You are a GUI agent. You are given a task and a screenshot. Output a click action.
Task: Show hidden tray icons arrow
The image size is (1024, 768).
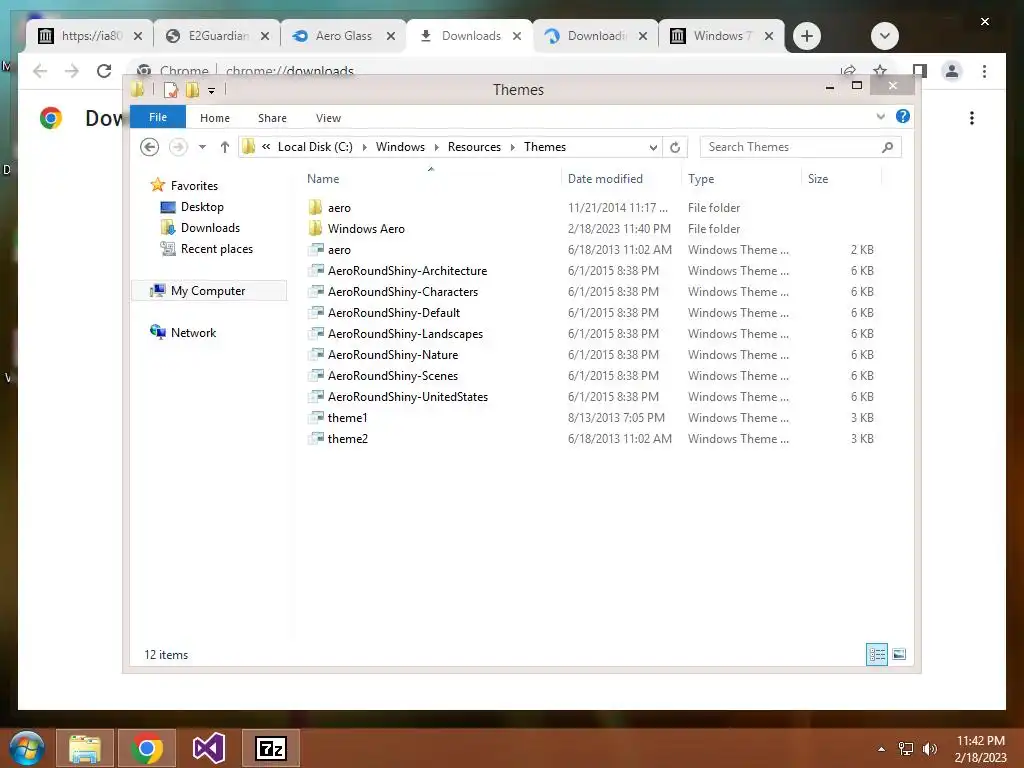click(x=882, y=749)
